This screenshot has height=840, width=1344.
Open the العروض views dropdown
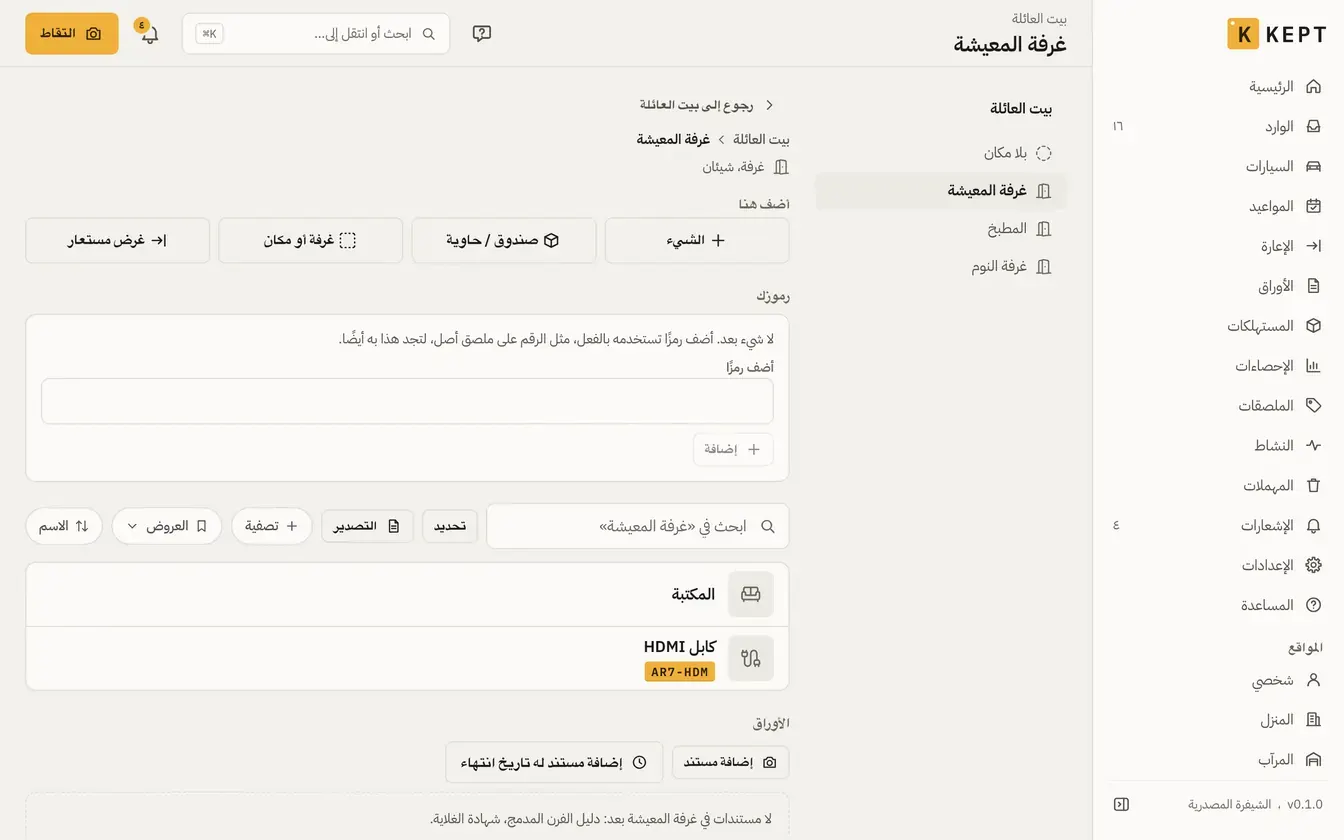pyautogui.click(x=167, y=526)
